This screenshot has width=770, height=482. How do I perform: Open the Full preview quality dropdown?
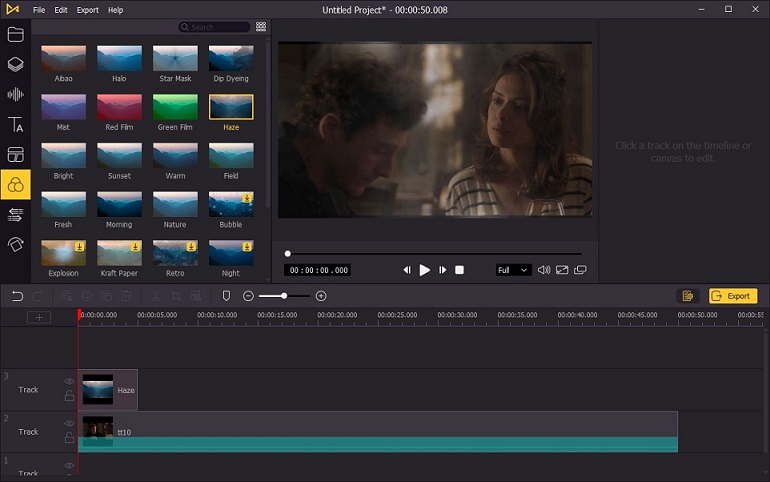click(x=513, y=270)
